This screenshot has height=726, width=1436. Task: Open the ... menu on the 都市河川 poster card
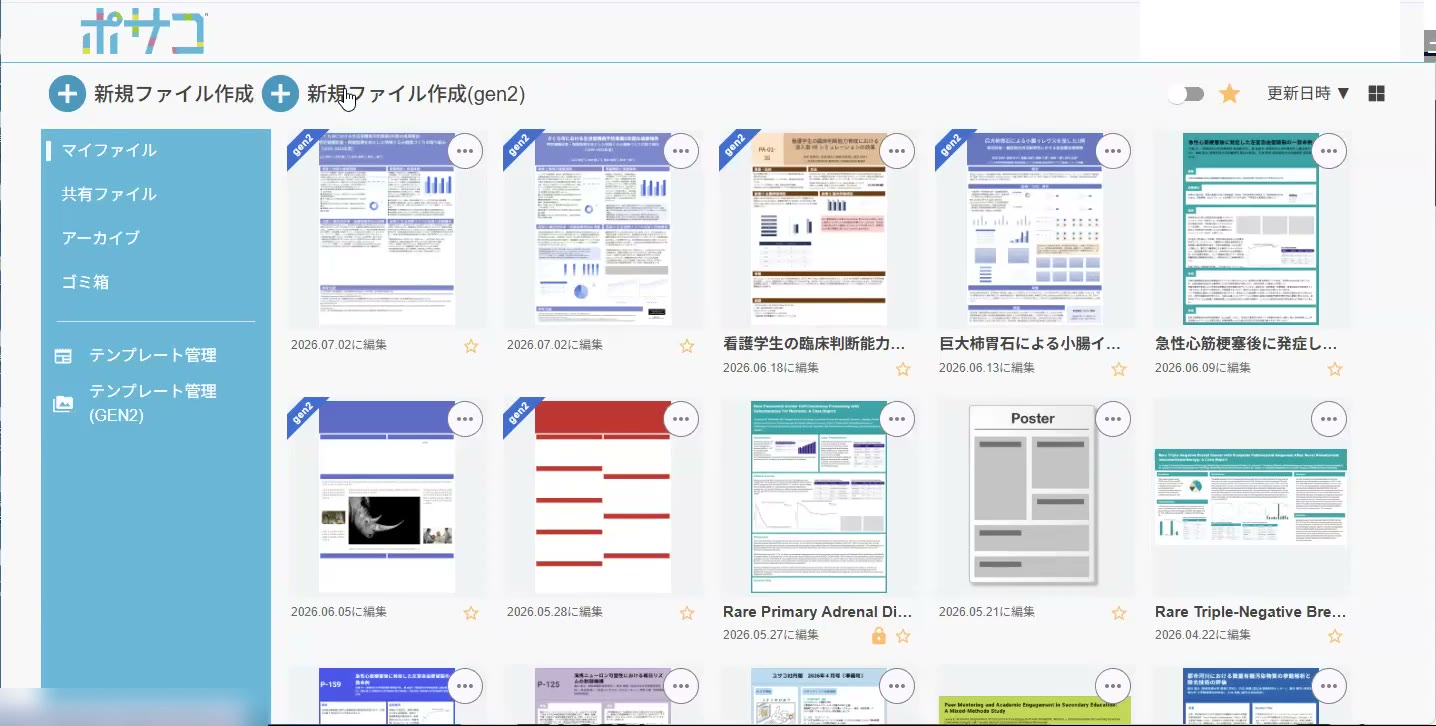pyautogui.click(x=1329, y=686)
